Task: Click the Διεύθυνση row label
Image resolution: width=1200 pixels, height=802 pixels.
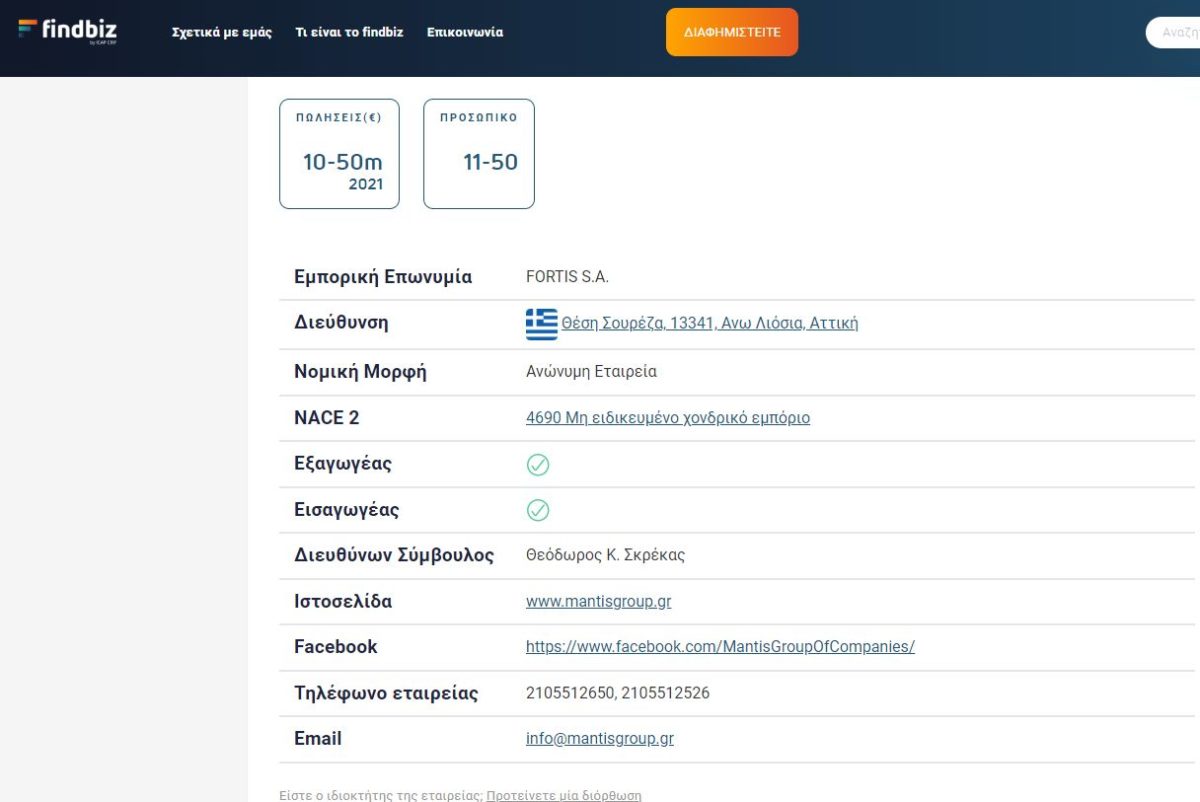Action: point(341,322)
